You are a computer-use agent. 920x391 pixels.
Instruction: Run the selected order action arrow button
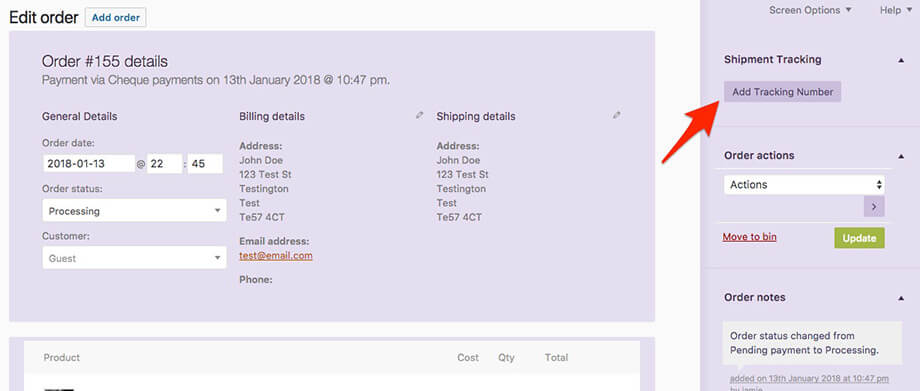coord(874,207)
